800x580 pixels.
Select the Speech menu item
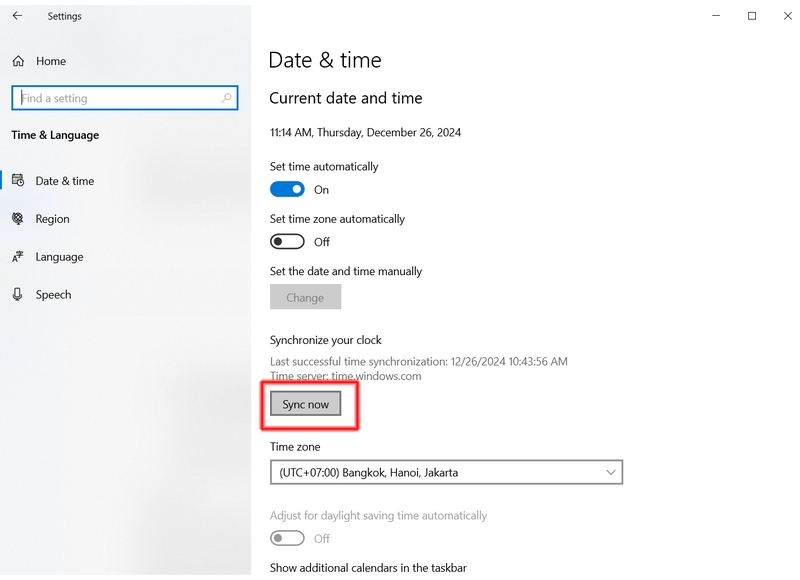[x=53, y=295]
